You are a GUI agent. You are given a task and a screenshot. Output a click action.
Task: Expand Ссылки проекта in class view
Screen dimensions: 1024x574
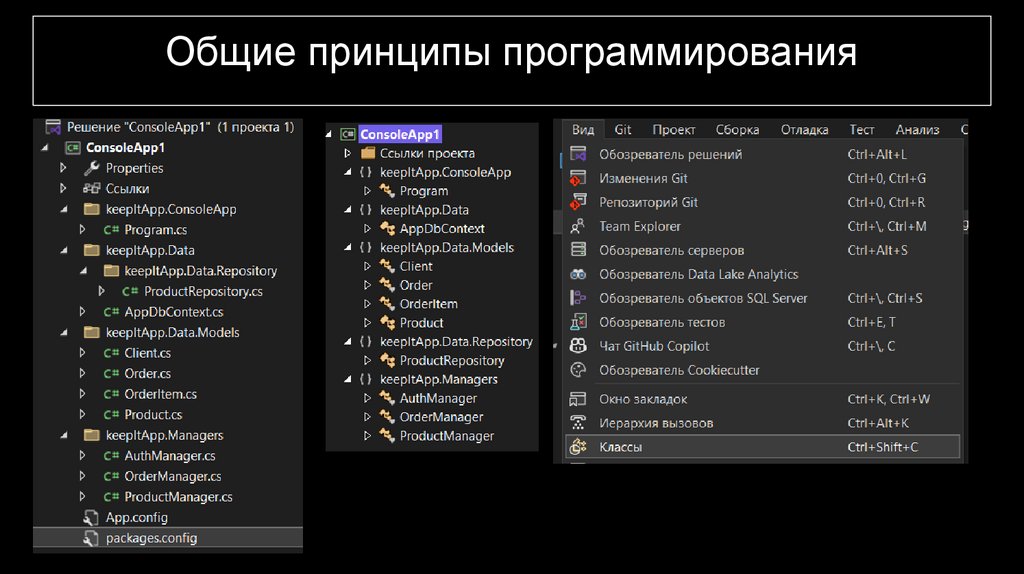[x=348, y=153]
